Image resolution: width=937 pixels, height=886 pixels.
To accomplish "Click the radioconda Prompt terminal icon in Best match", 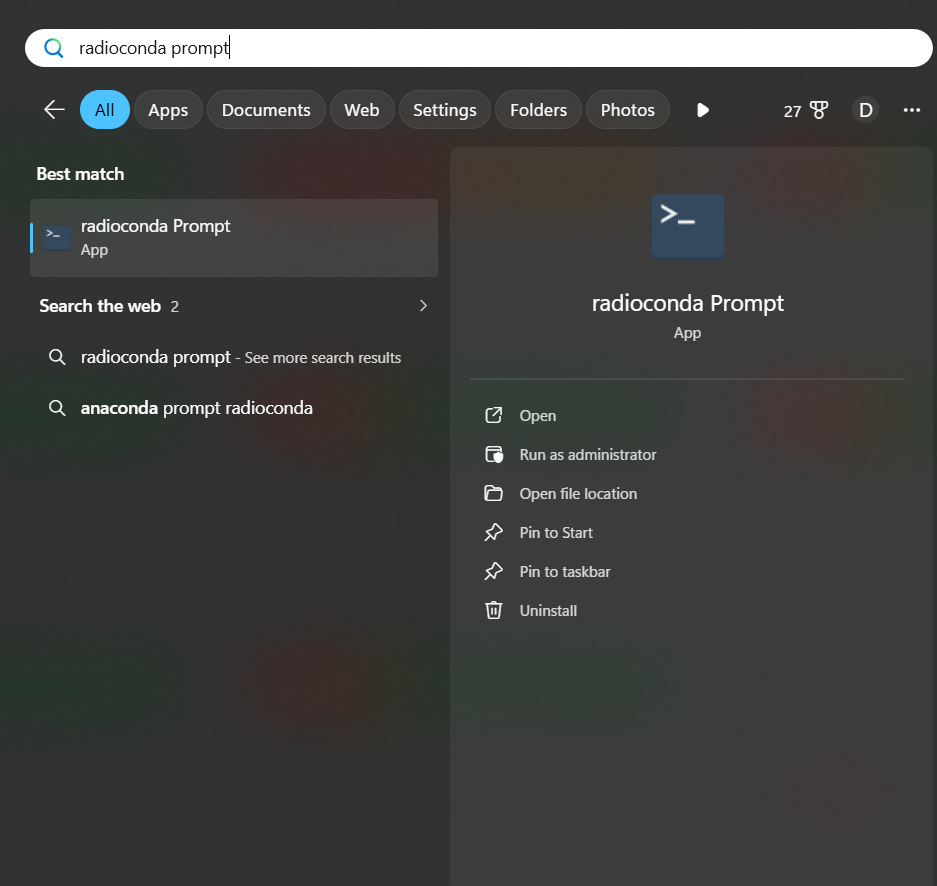I will pyautogui.click(x=57, y=237).
